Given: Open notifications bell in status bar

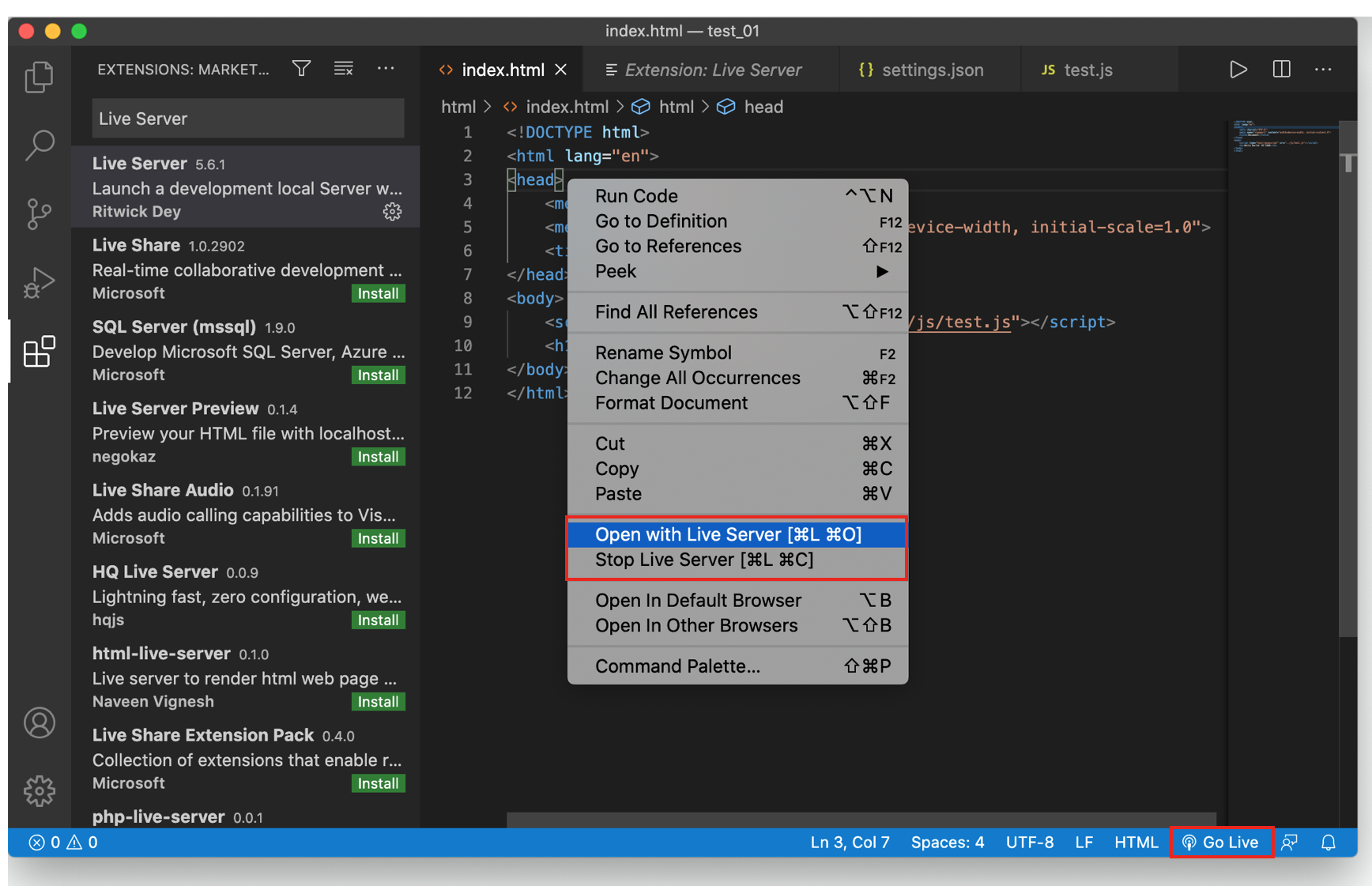Looking at the screenshot, I should (1329, 843).
